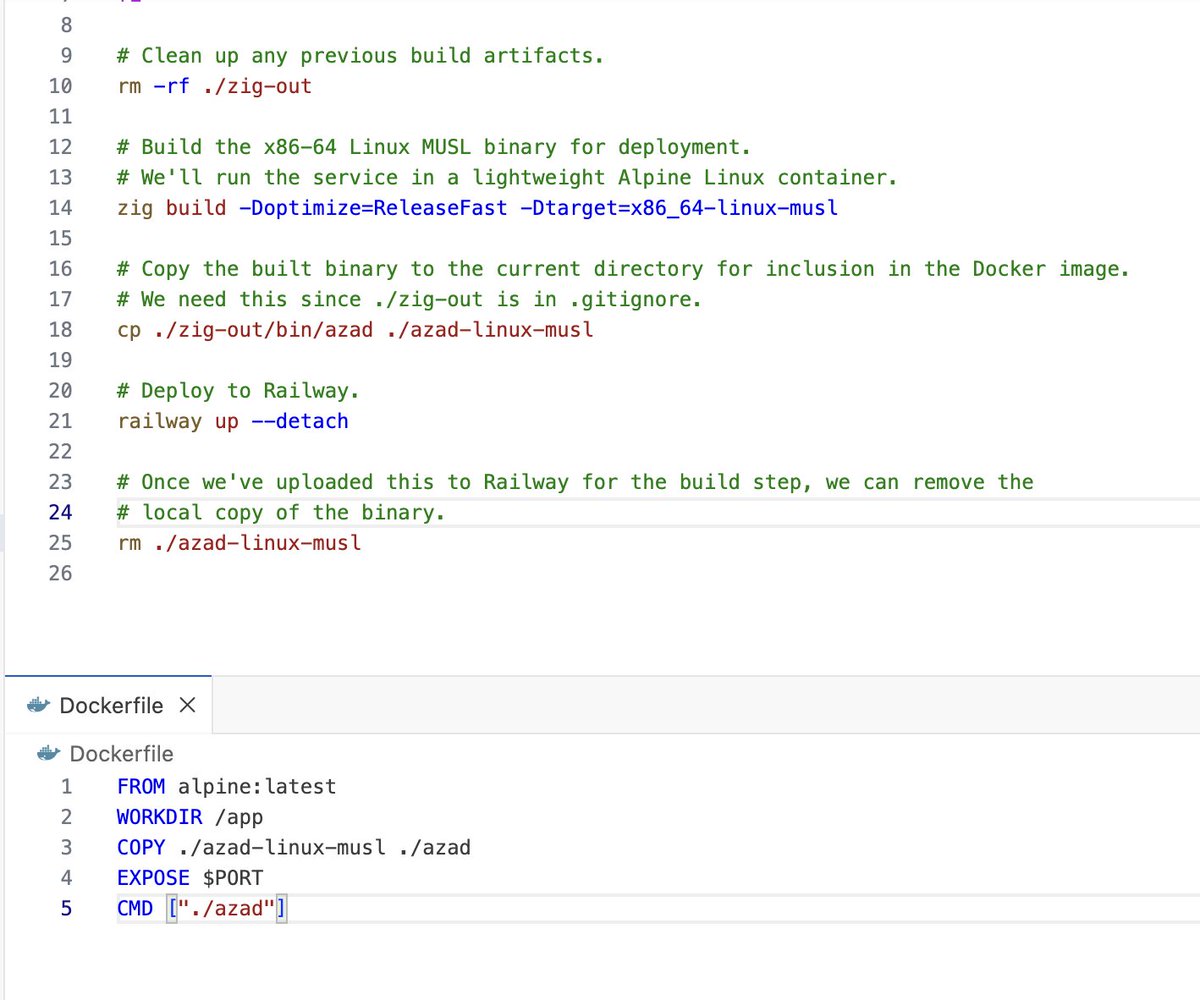This screenshot has height=1000, width=1200.
Task: Click the 'cp ./zig-out/bin/azad' line
Action: tap(355, 329)
